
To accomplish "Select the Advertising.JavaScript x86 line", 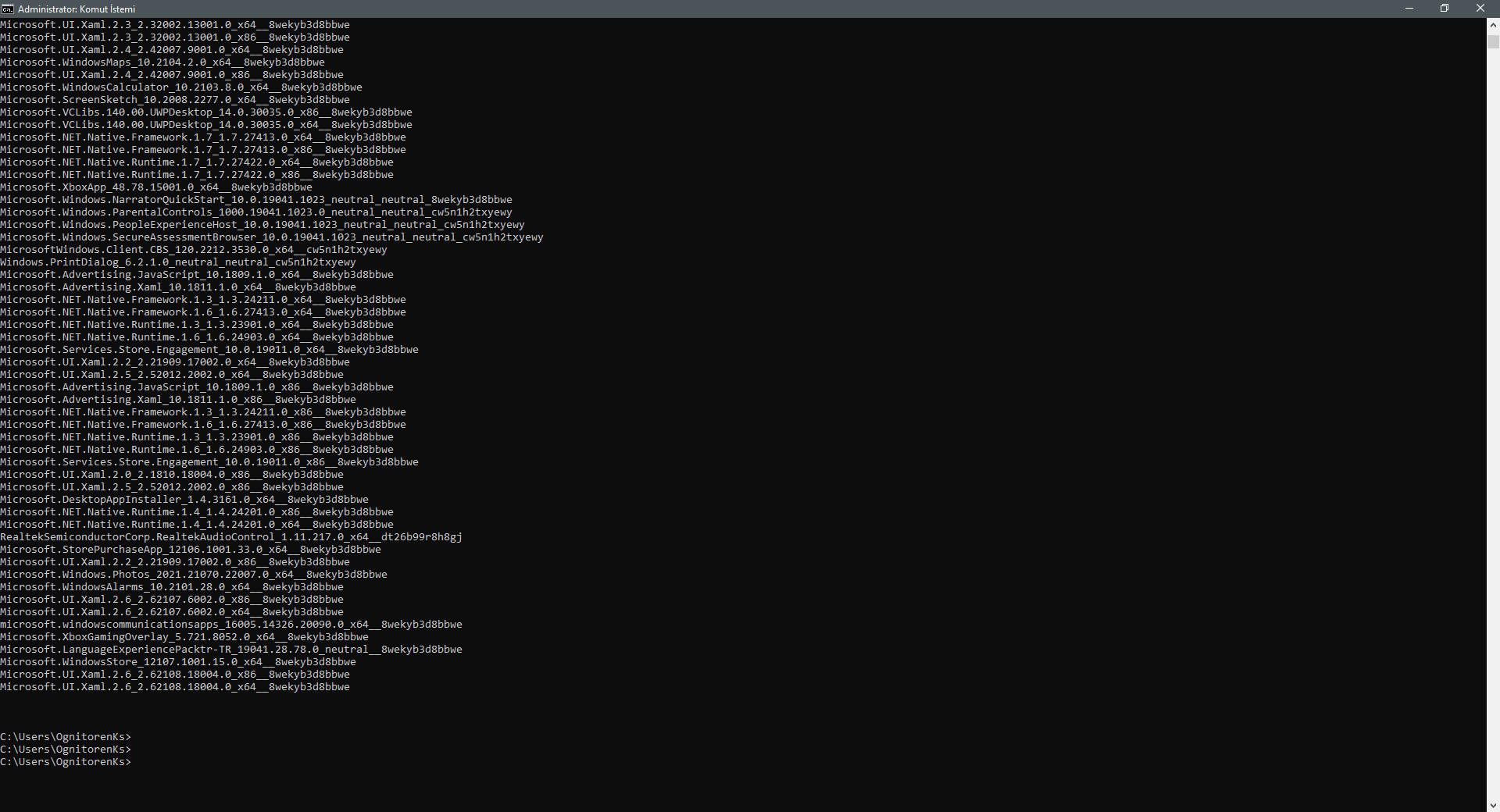I will click(197, 387).
